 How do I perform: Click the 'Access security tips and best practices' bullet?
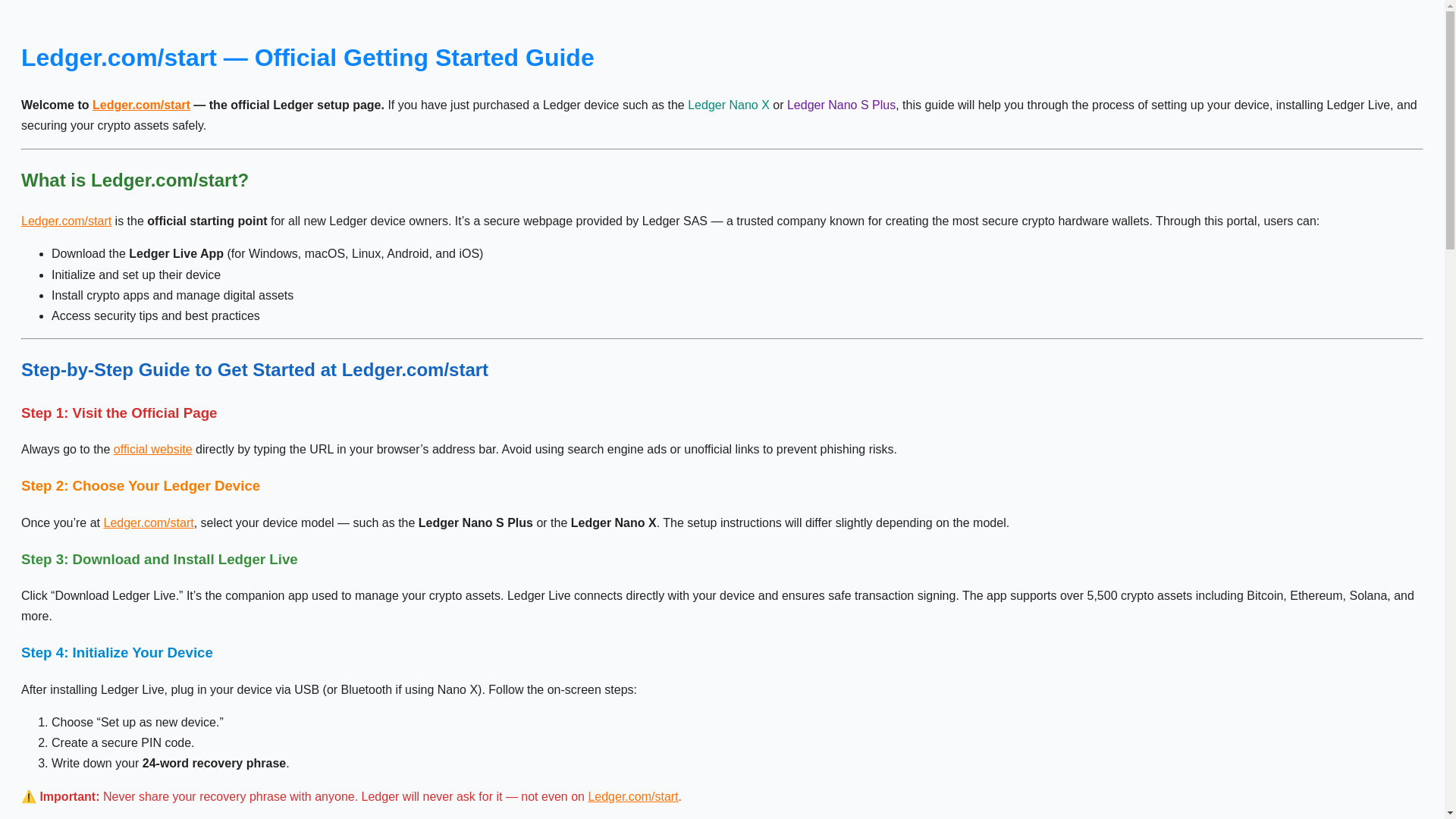click(x=155, y=316)
